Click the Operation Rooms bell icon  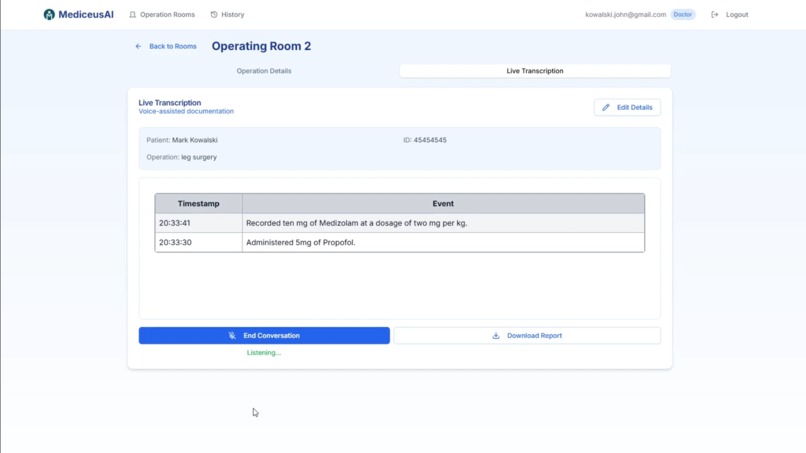133,14
